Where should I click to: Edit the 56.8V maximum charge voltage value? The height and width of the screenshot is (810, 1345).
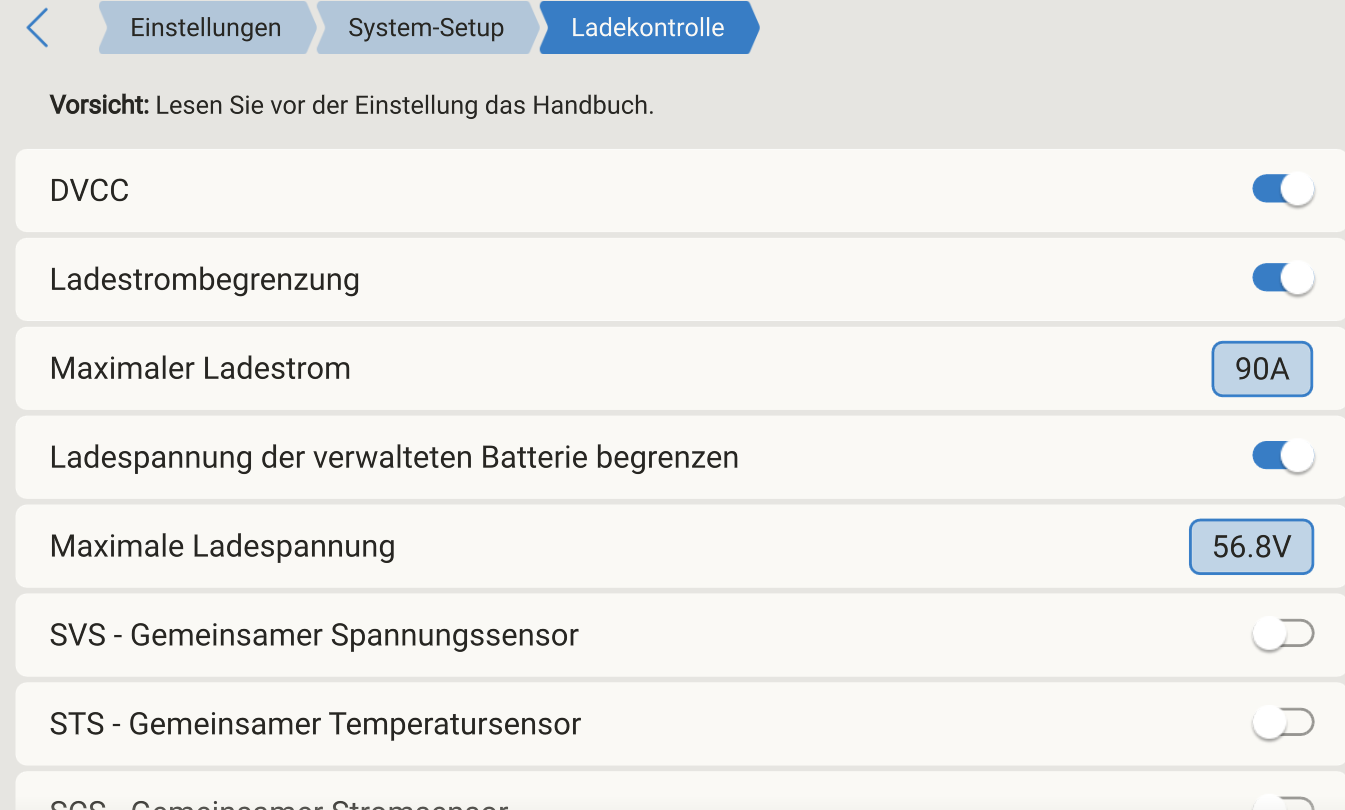1250,547
